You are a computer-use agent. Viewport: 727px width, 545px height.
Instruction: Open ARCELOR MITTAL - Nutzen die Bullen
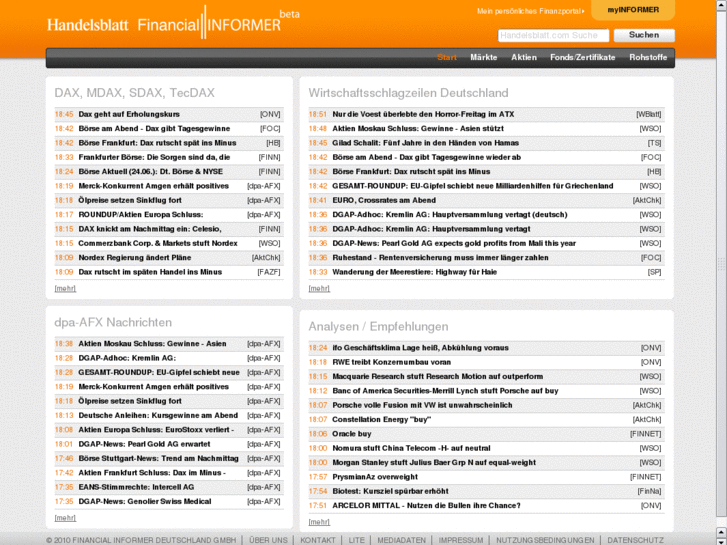[x=426, y=506]
